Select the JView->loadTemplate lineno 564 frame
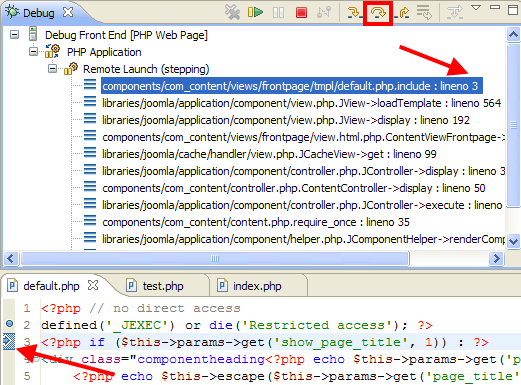Viewport: 521px width, 385px height. 301,103
